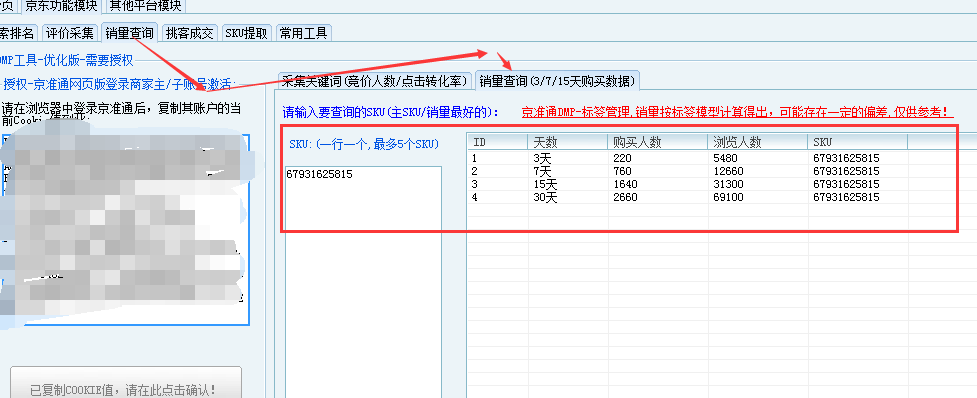Click view count 12660
Viewport: 977px width, 398px height.
[728, 171]
